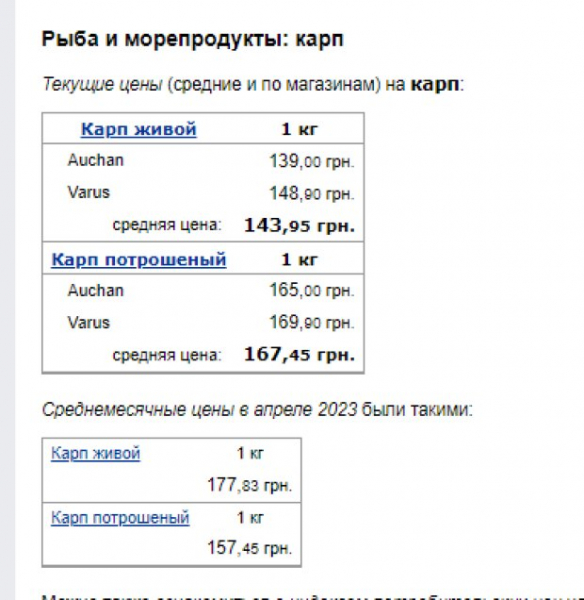
Task: Click Auchan label under gutted carp
Action: [96, 290]
